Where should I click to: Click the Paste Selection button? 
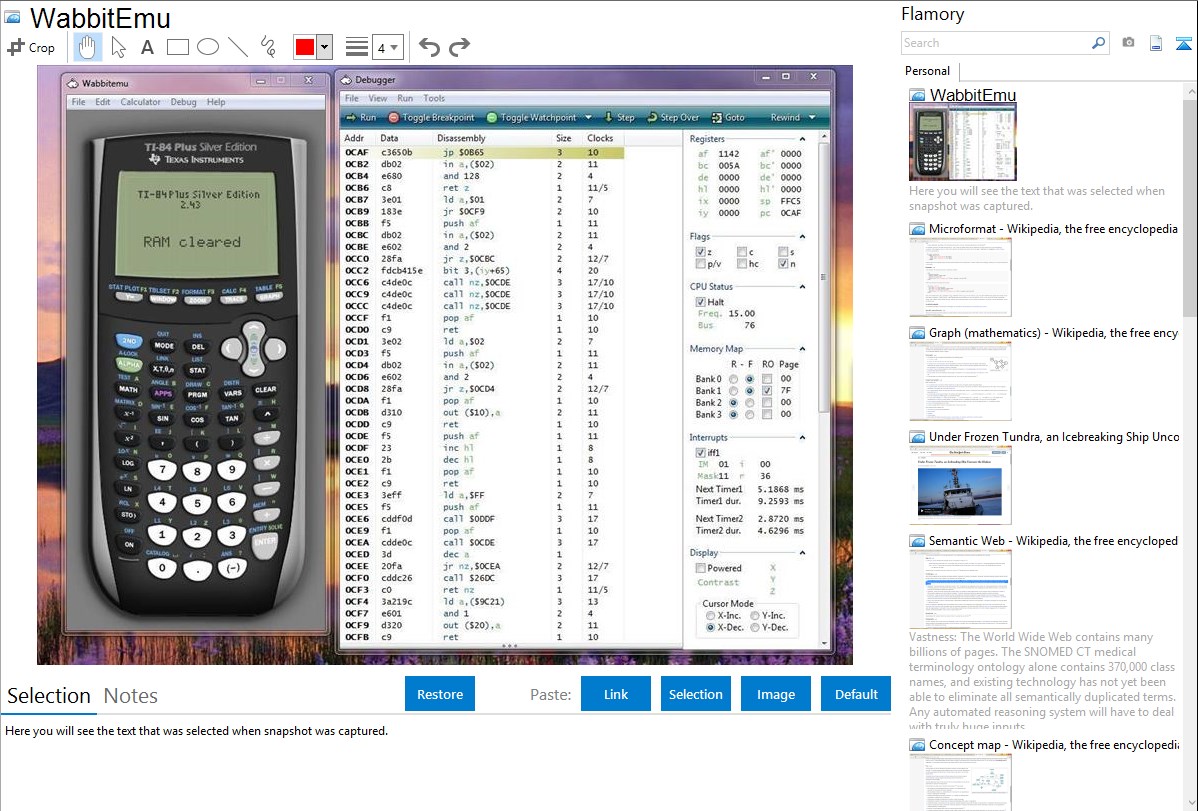tap(695, 694)
